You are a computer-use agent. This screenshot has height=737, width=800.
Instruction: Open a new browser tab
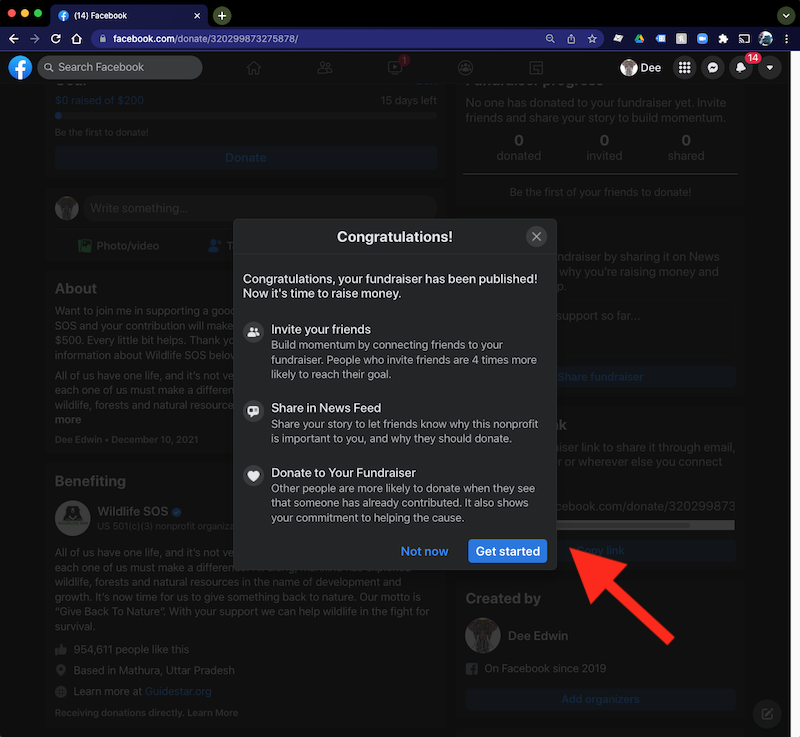click(x=222, y=16)
